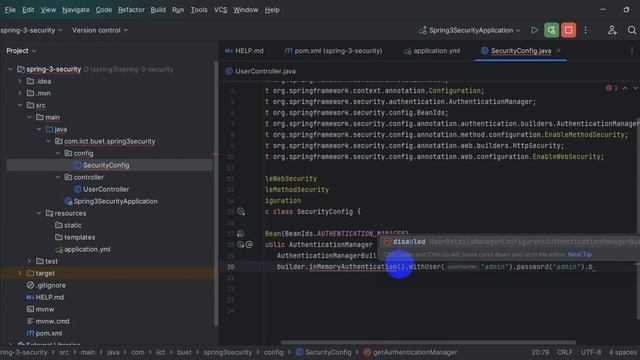
Task: Click the 4 spaces indent indicator
Action: 623,352
